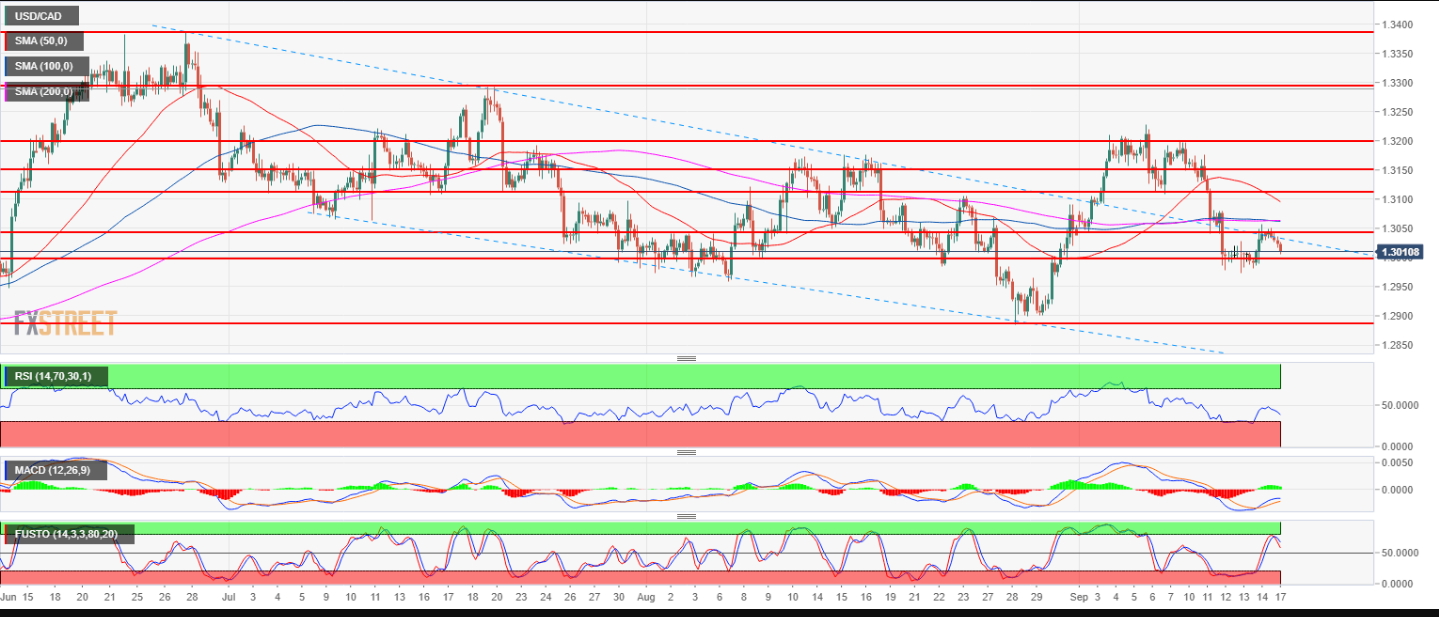The height and width of the screenshot is (617, 1439).
Task: Grab the resize handle above MACD panel
Action: coord(686,452)
